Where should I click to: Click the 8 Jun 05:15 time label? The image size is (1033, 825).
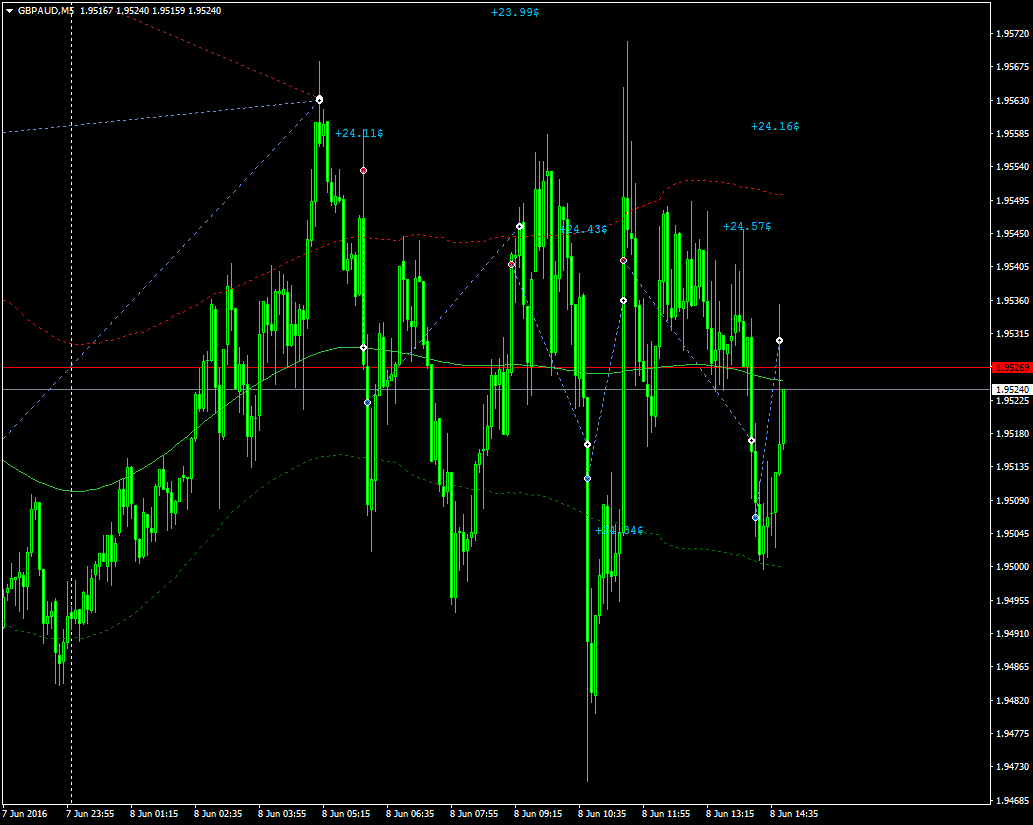[346, 813]
